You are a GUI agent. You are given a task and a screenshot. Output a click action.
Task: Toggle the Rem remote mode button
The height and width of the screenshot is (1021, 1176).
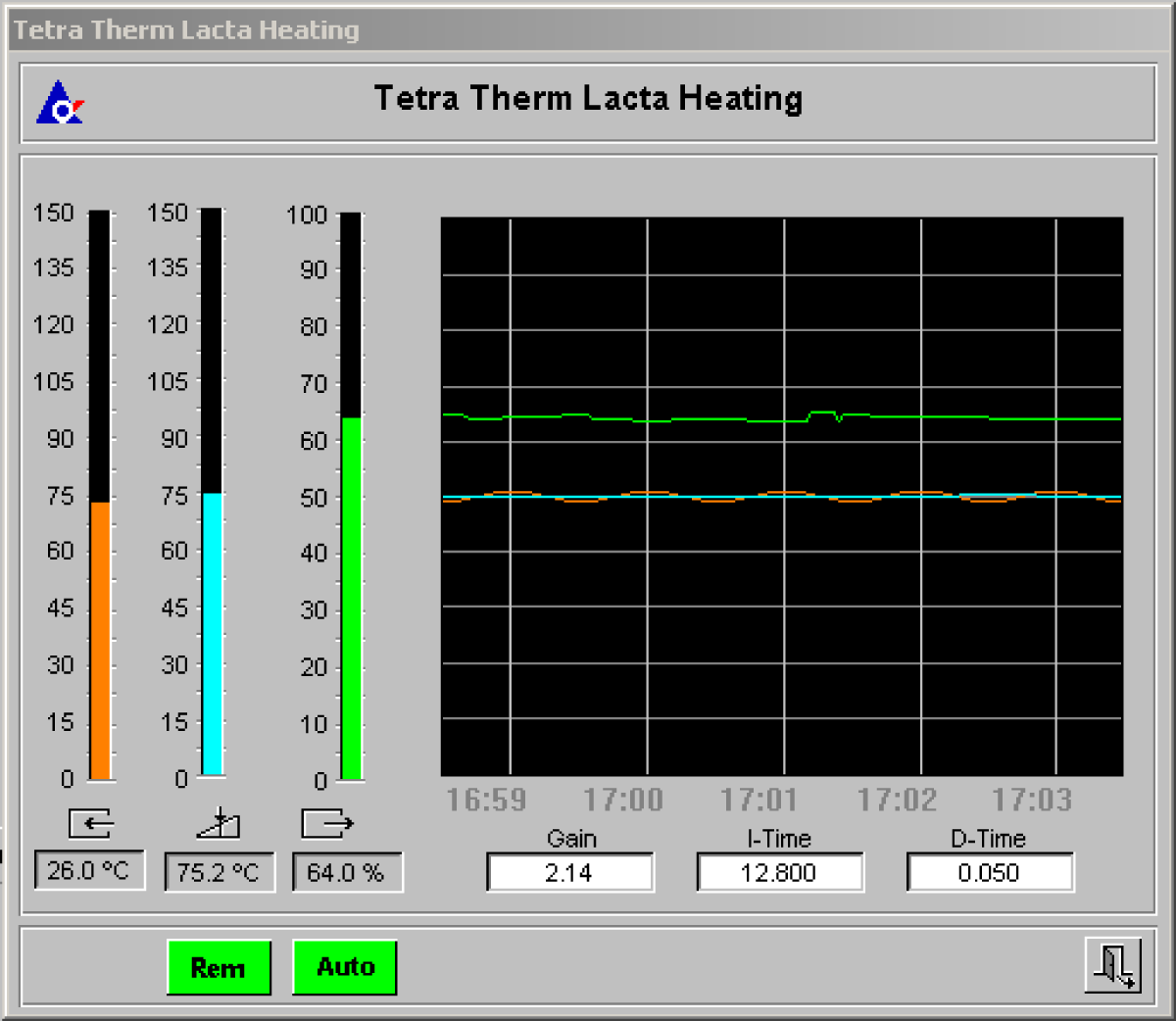[x=219, y=968]
